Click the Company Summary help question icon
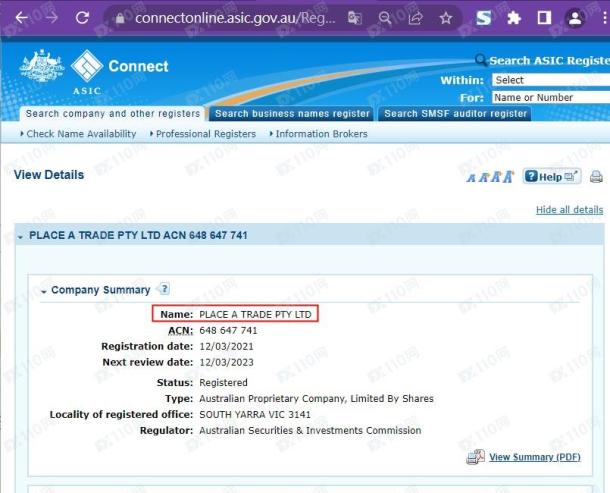 pyautogui.click(x=165, y=289)
